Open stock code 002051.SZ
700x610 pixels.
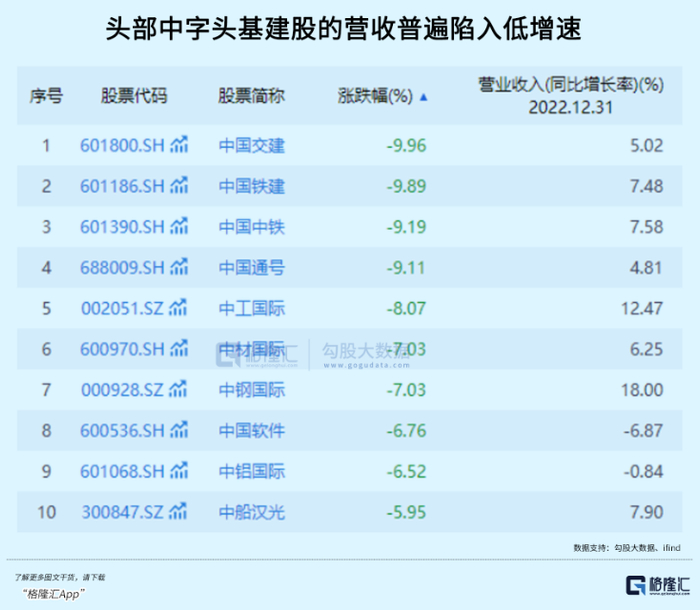click(122, 309)
